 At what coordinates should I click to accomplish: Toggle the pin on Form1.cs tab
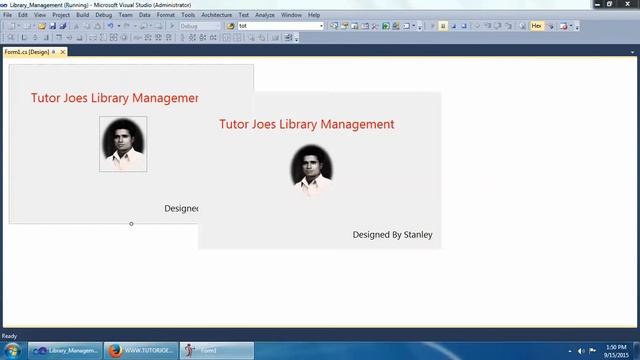54,52
